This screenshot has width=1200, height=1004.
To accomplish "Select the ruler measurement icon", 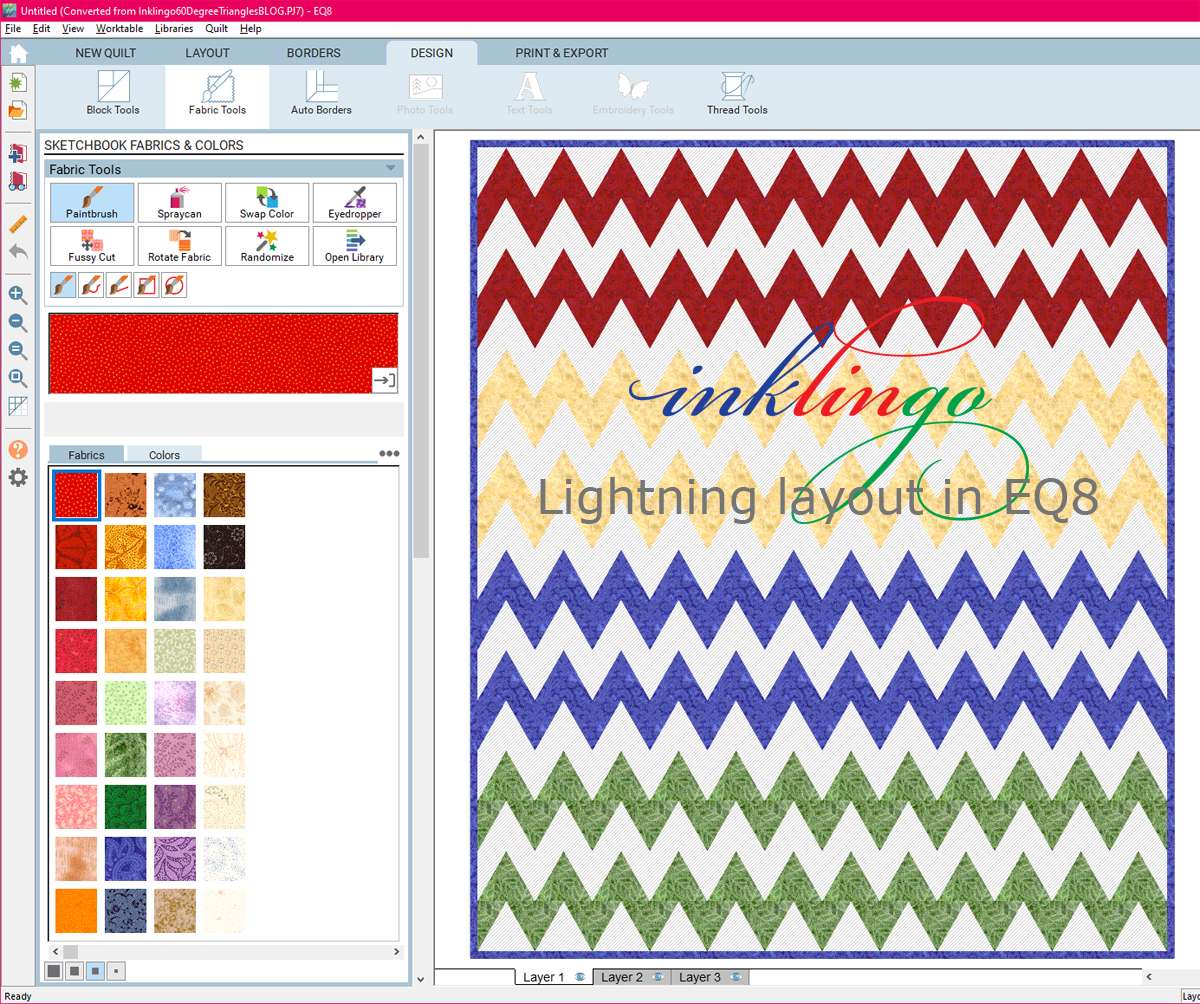I will tap(18, 224).
